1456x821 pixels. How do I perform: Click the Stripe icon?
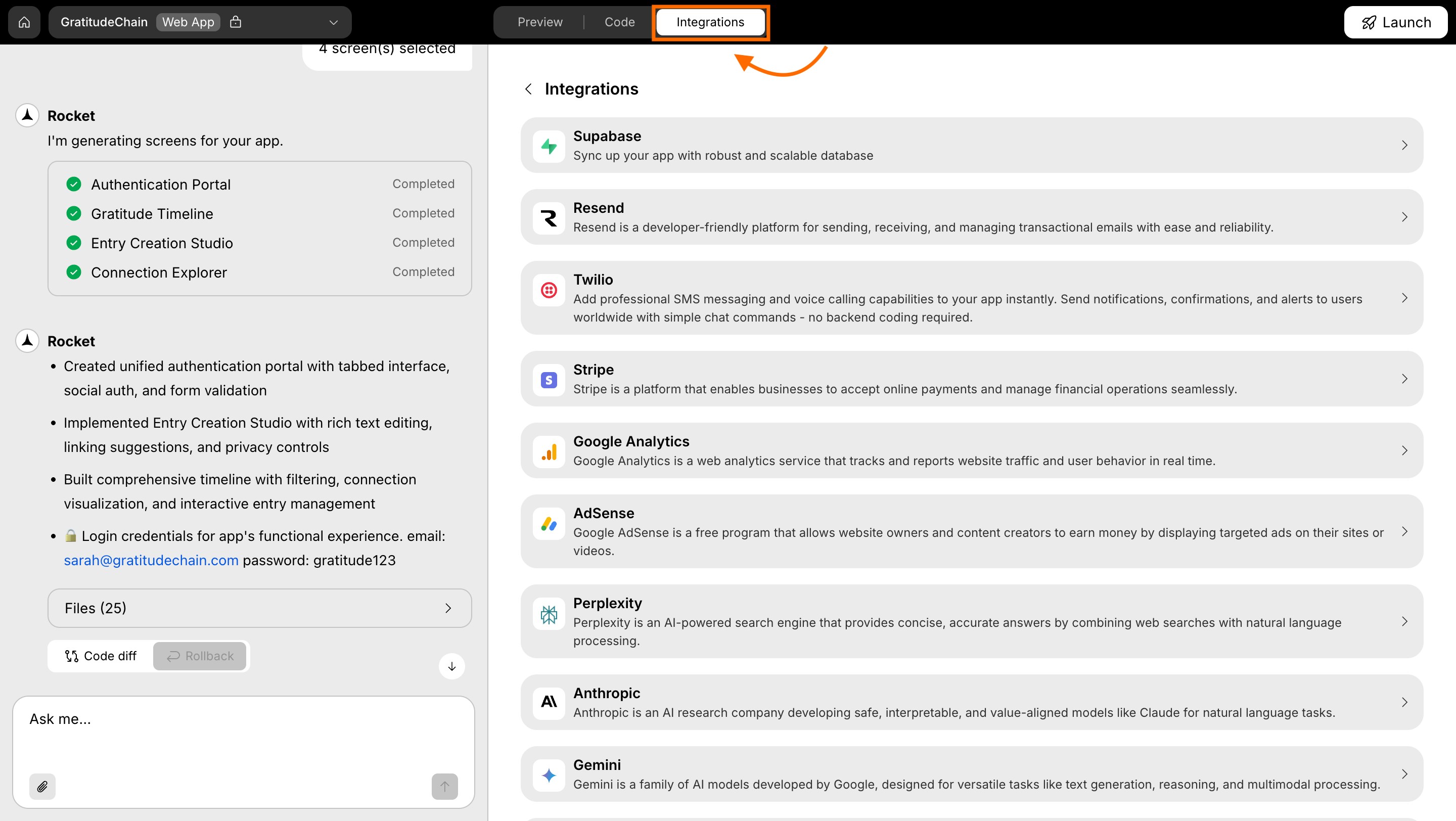(548, 379)
